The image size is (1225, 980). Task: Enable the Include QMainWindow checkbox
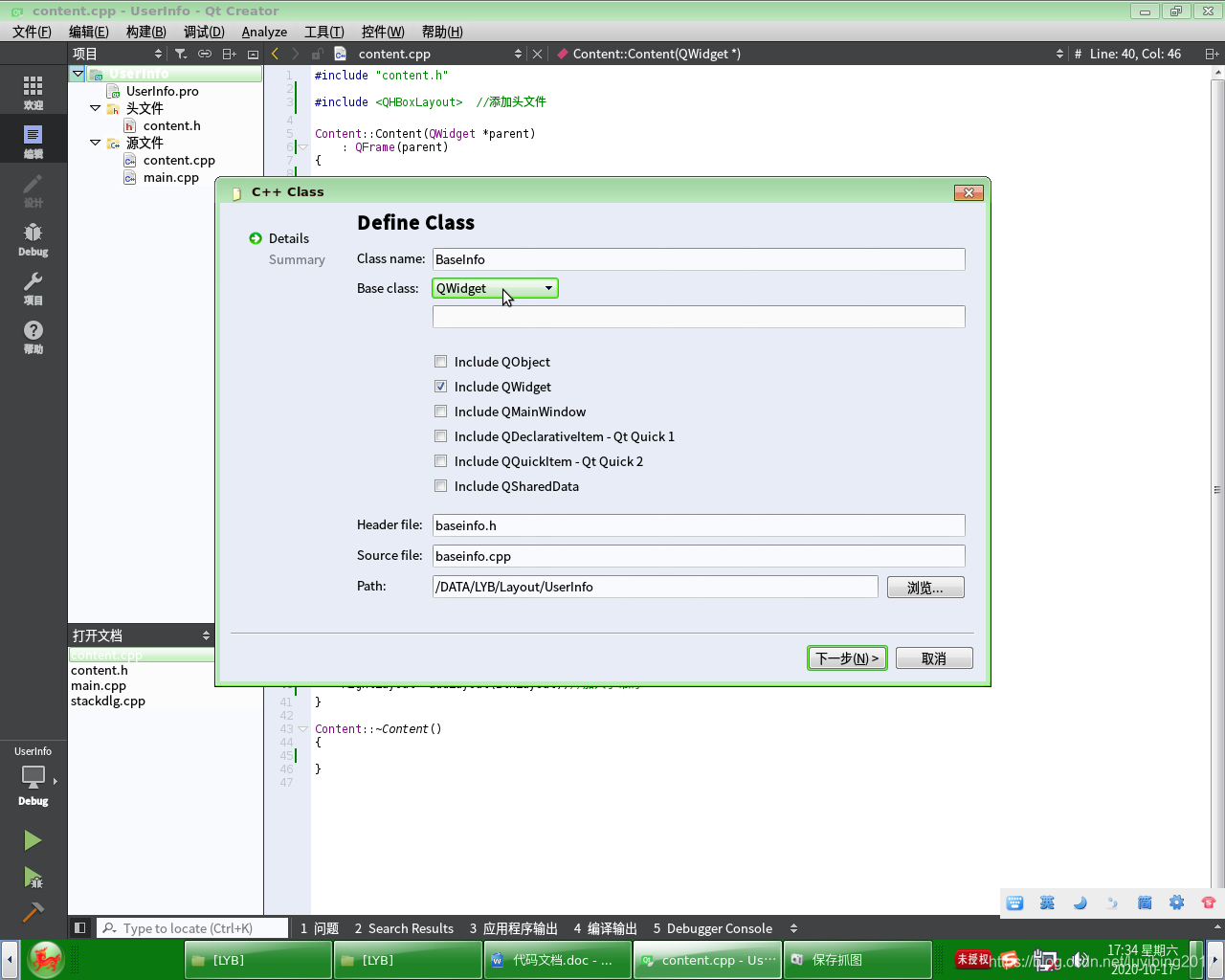point(440,412)
